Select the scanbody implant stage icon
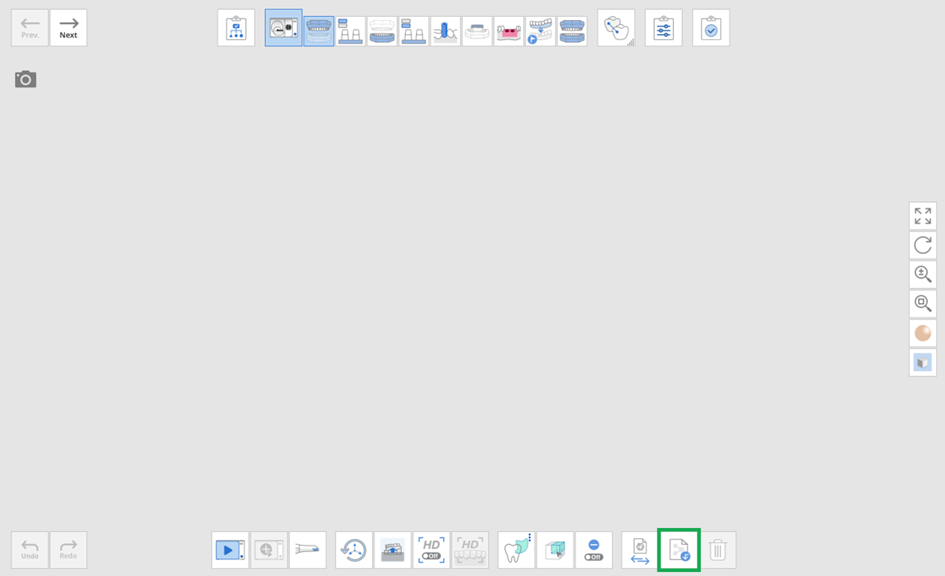 (445, 31)
